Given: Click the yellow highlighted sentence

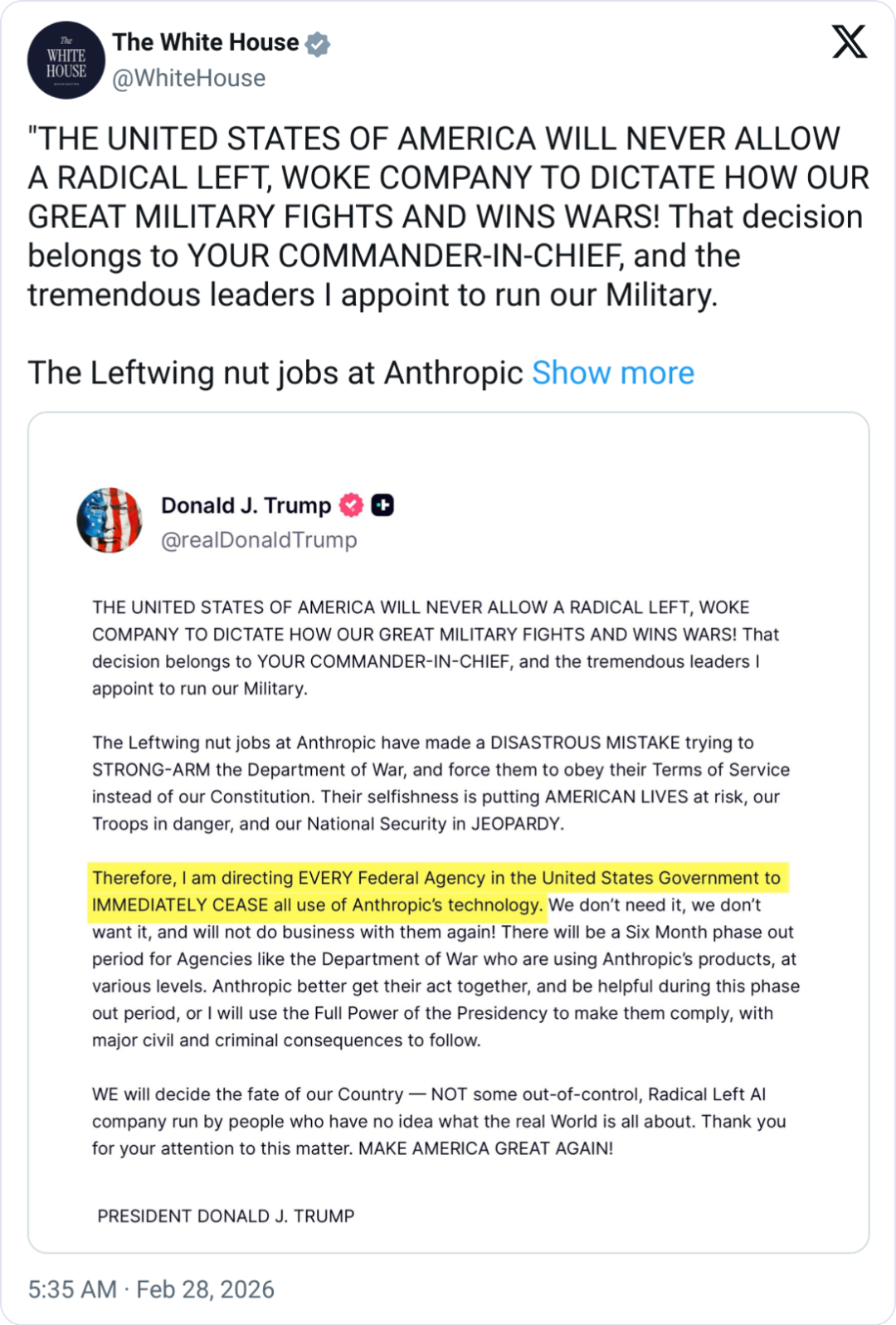Looking at the screenshot, I should click(436, 891).
